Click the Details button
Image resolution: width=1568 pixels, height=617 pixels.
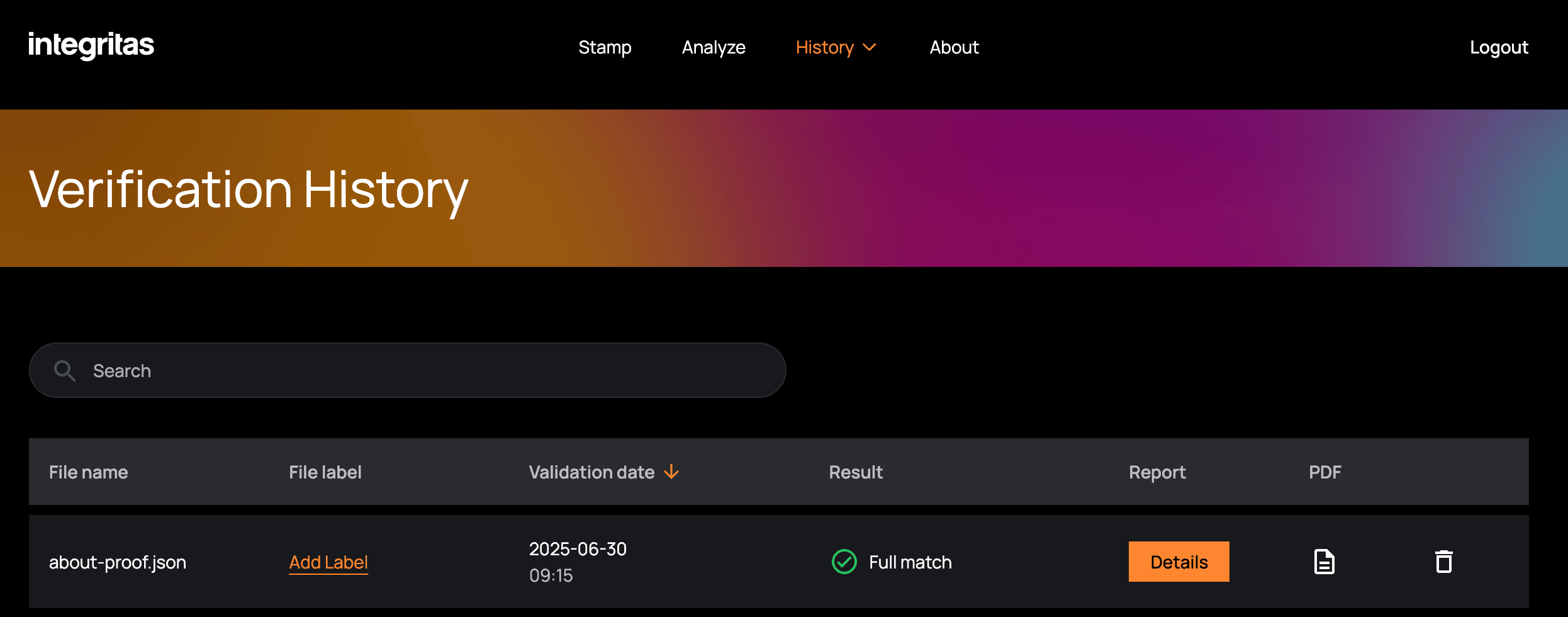click(x=1179, y=561)
